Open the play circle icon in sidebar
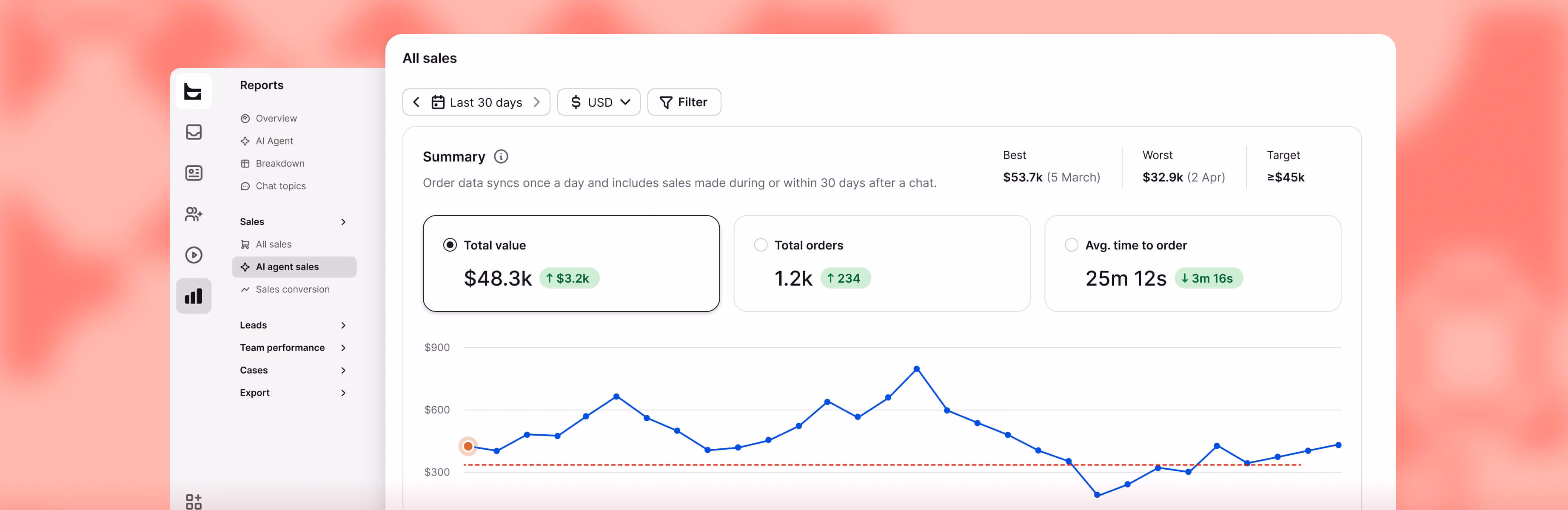 [194, 255]
